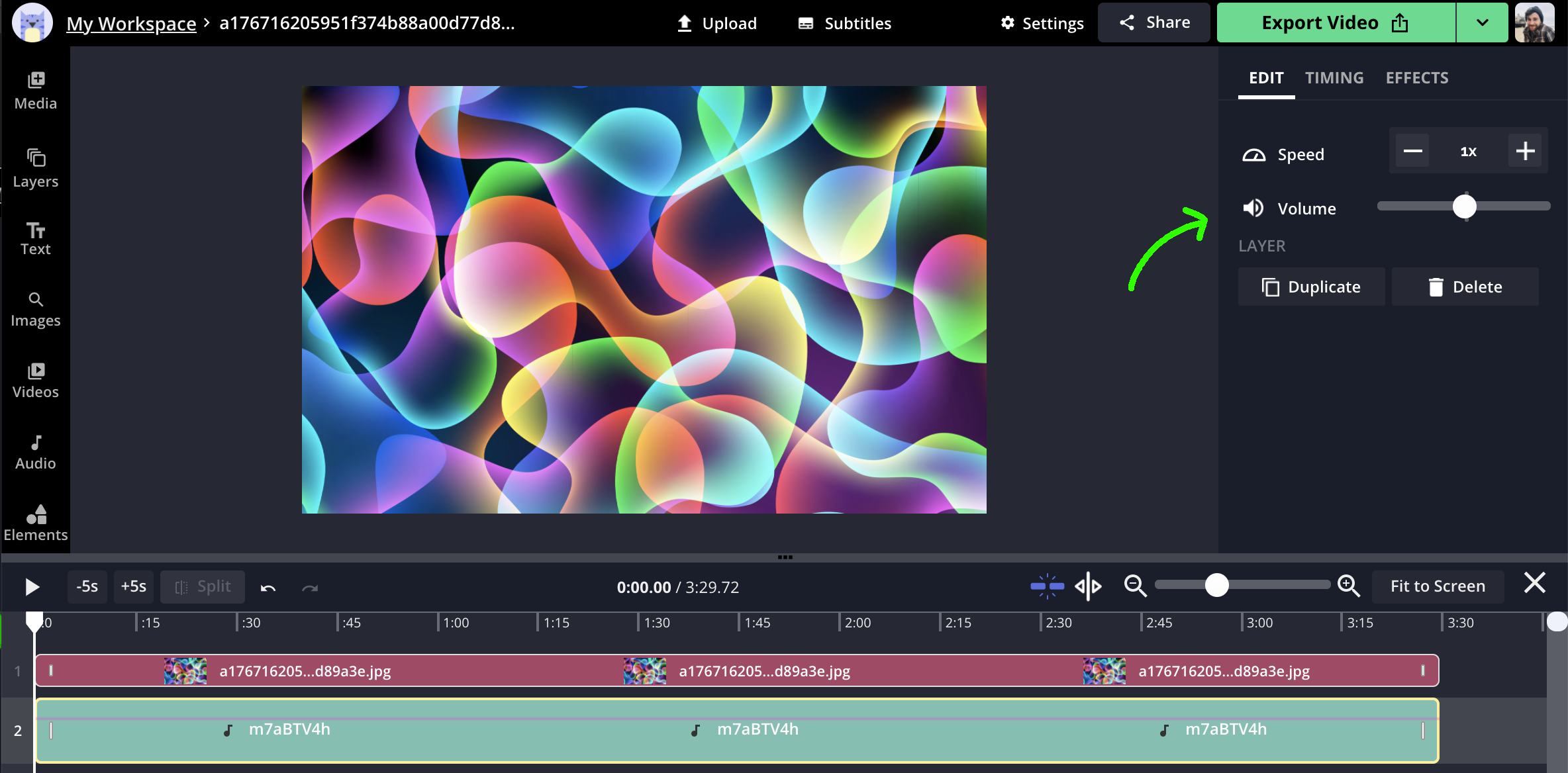Increase speed with the plus stepper

pyautogui.click(x=1525, y=152)
